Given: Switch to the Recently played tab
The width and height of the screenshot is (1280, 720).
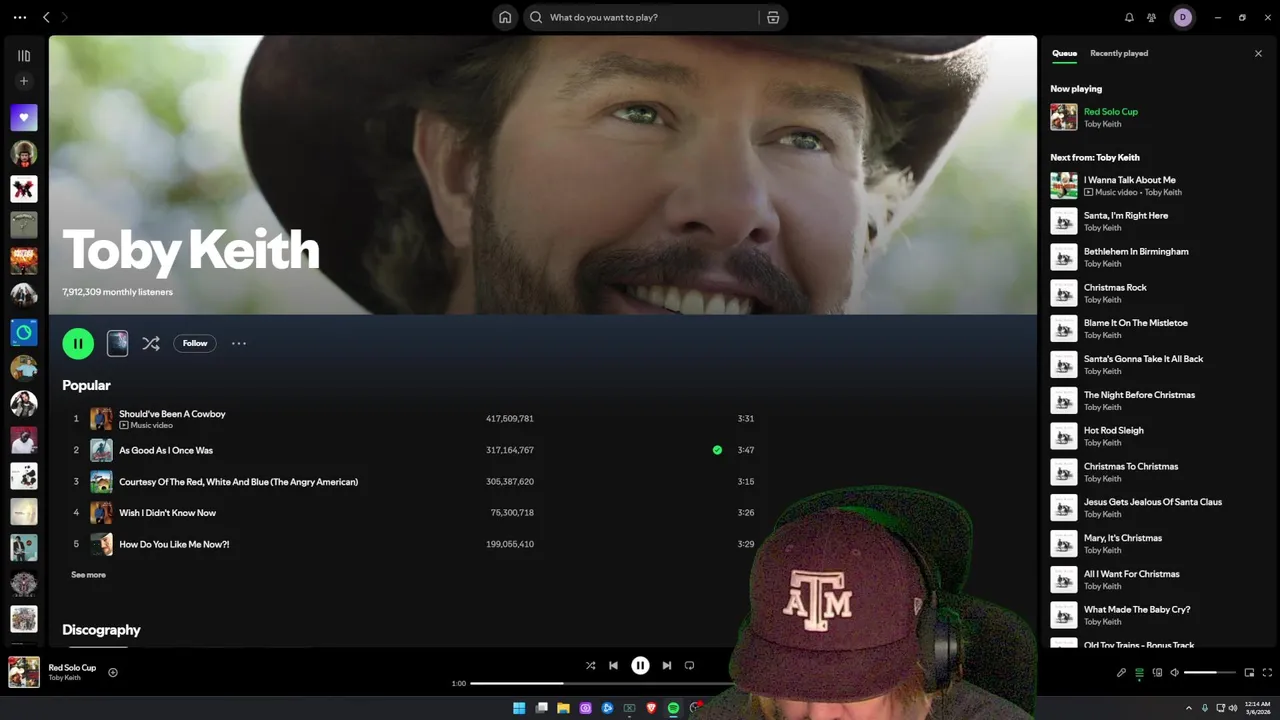Looking at the screenshot, I should pyautogui.click(x=1119, y=53).
